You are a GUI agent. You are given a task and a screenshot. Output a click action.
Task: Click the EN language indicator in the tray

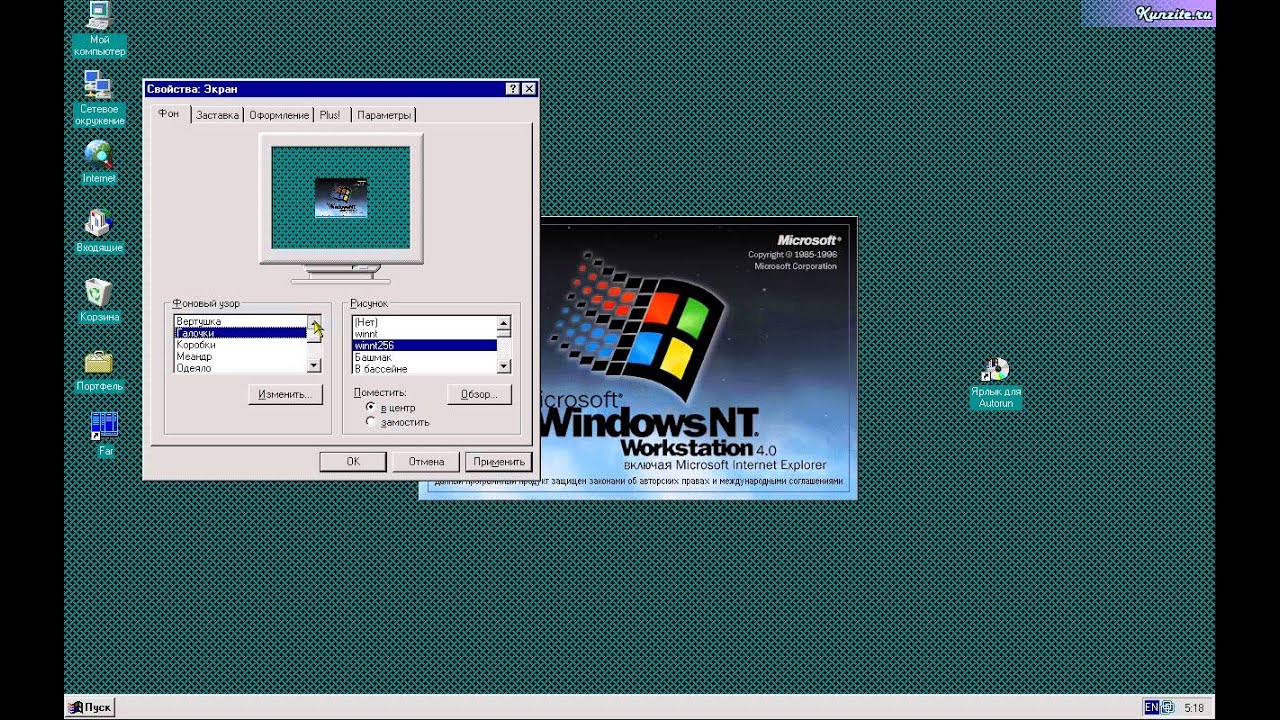(1151, 707)
